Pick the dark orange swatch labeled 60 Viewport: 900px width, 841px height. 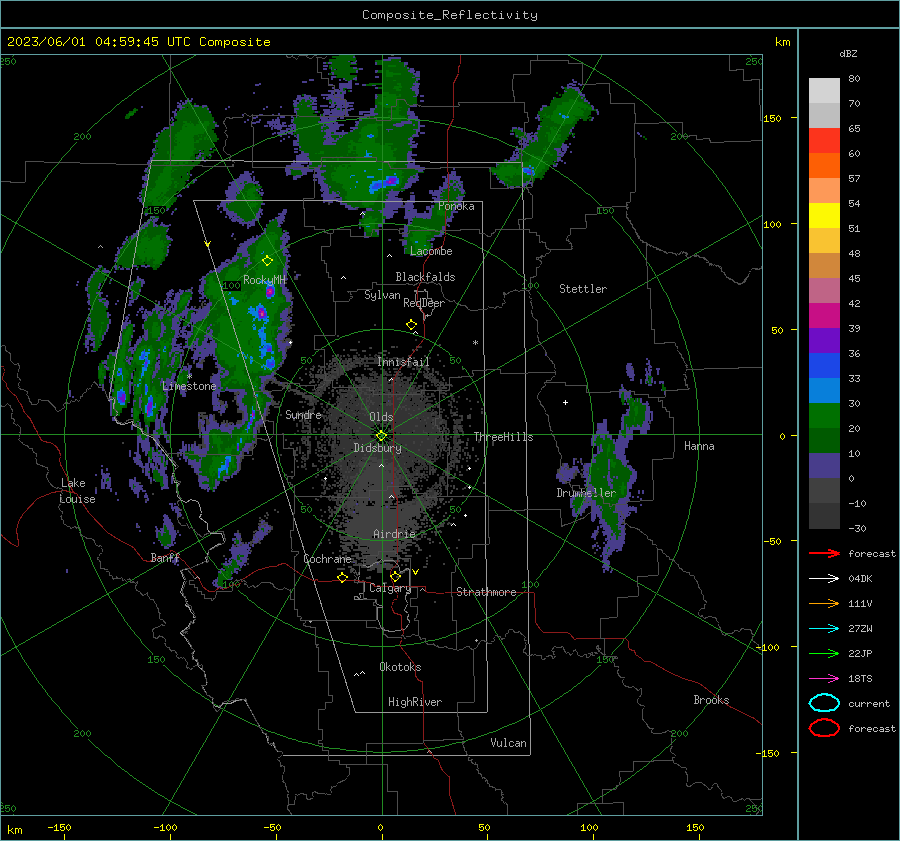pyautogui.click(x=824, y=165)
